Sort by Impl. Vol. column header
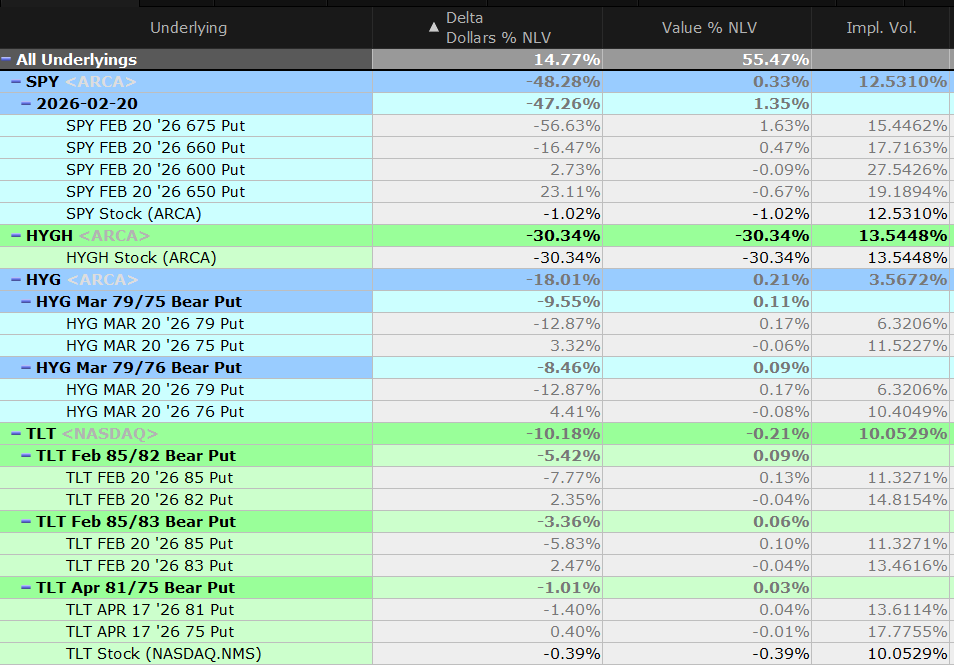The width and height of the screenshot is (954, 665). (x=881, y=28)
